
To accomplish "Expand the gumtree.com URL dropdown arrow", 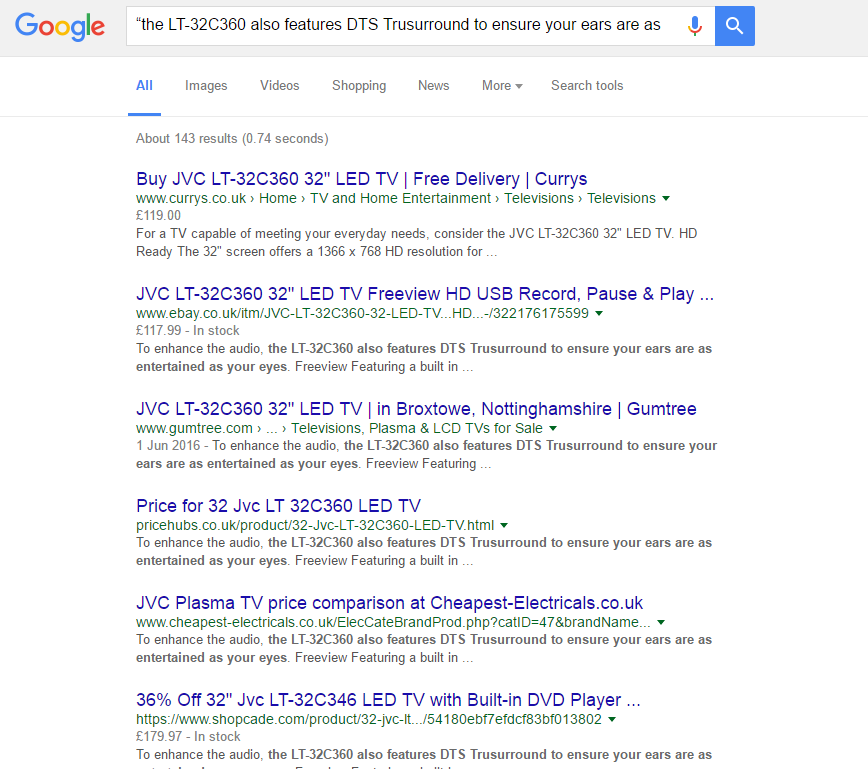I will [x=552, y=429].
